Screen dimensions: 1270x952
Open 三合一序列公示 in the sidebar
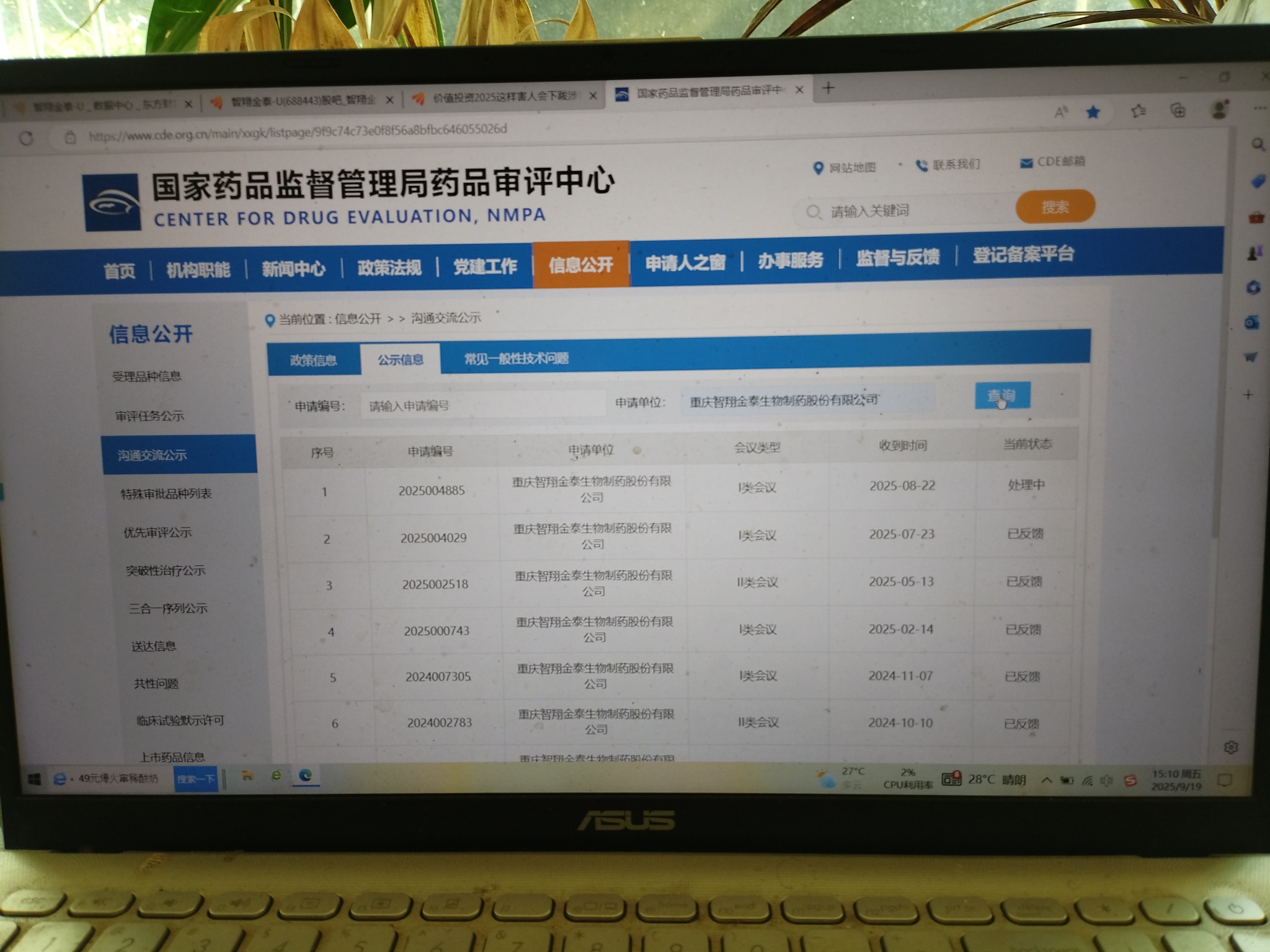168,608
